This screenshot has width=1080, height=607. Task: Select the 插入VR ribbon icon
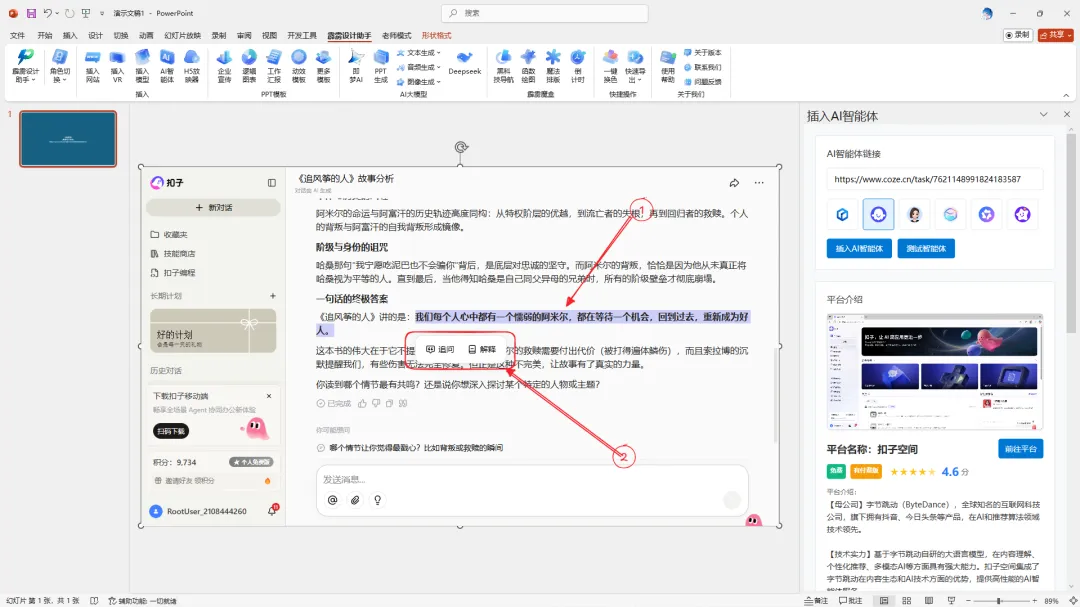tap(117, 66)
